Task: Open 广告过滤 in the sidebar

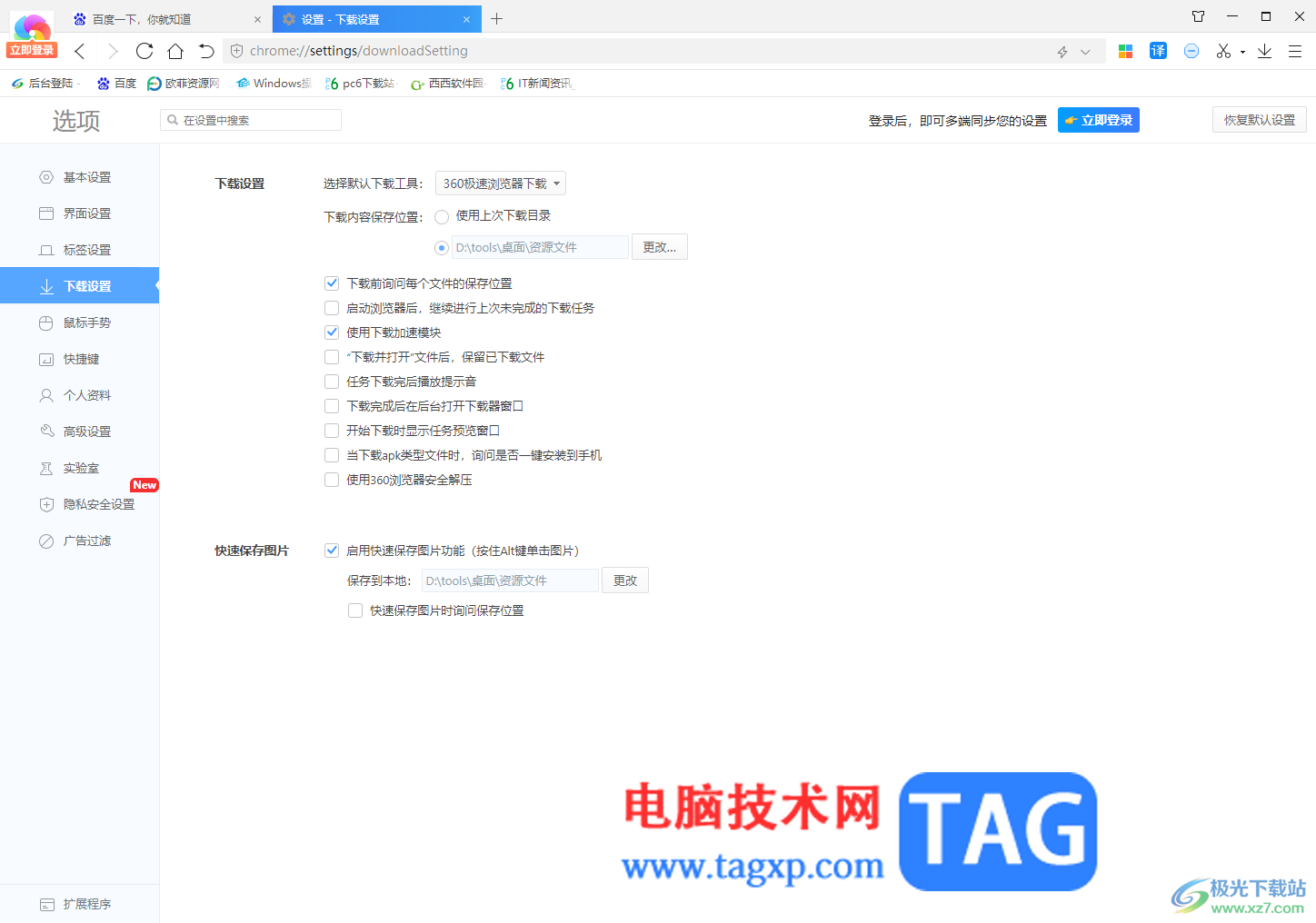Action: (79, 541)
